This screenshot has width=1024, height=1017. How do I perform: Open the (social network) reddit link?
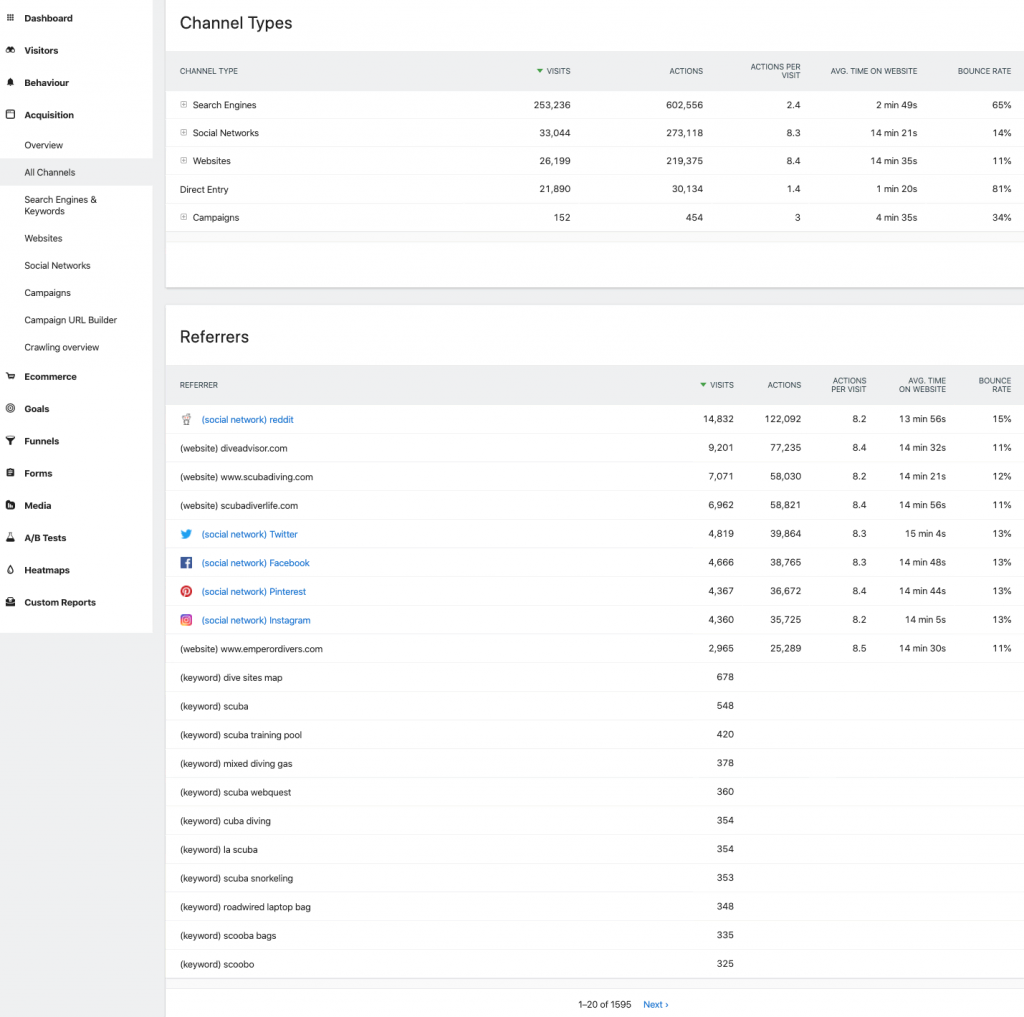click(x=248, y=419)
